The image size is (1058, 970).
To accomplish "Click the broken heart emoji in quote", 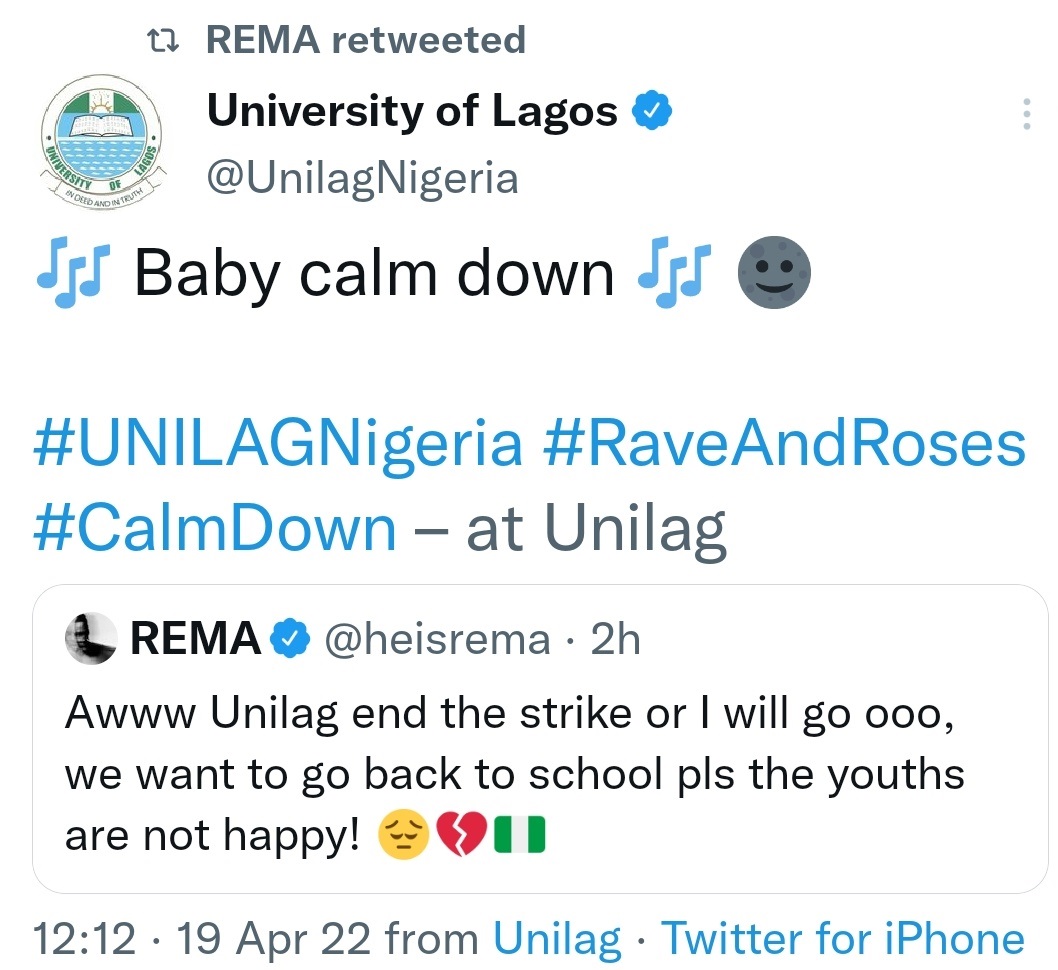I will pyautogui.click(x=461, y=835).
